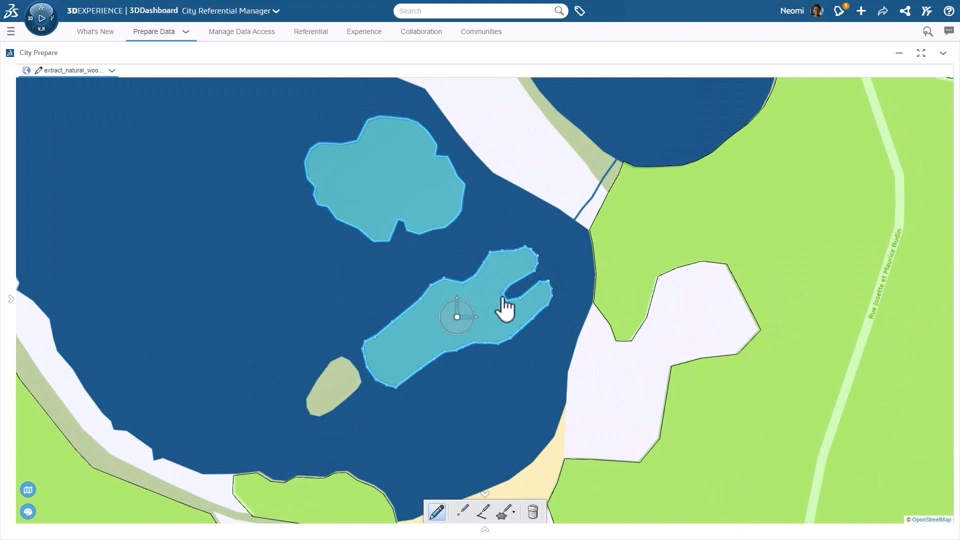
Task: Select the extract_natural_woo... dataset tab
Action: click(x=69, y=70)
